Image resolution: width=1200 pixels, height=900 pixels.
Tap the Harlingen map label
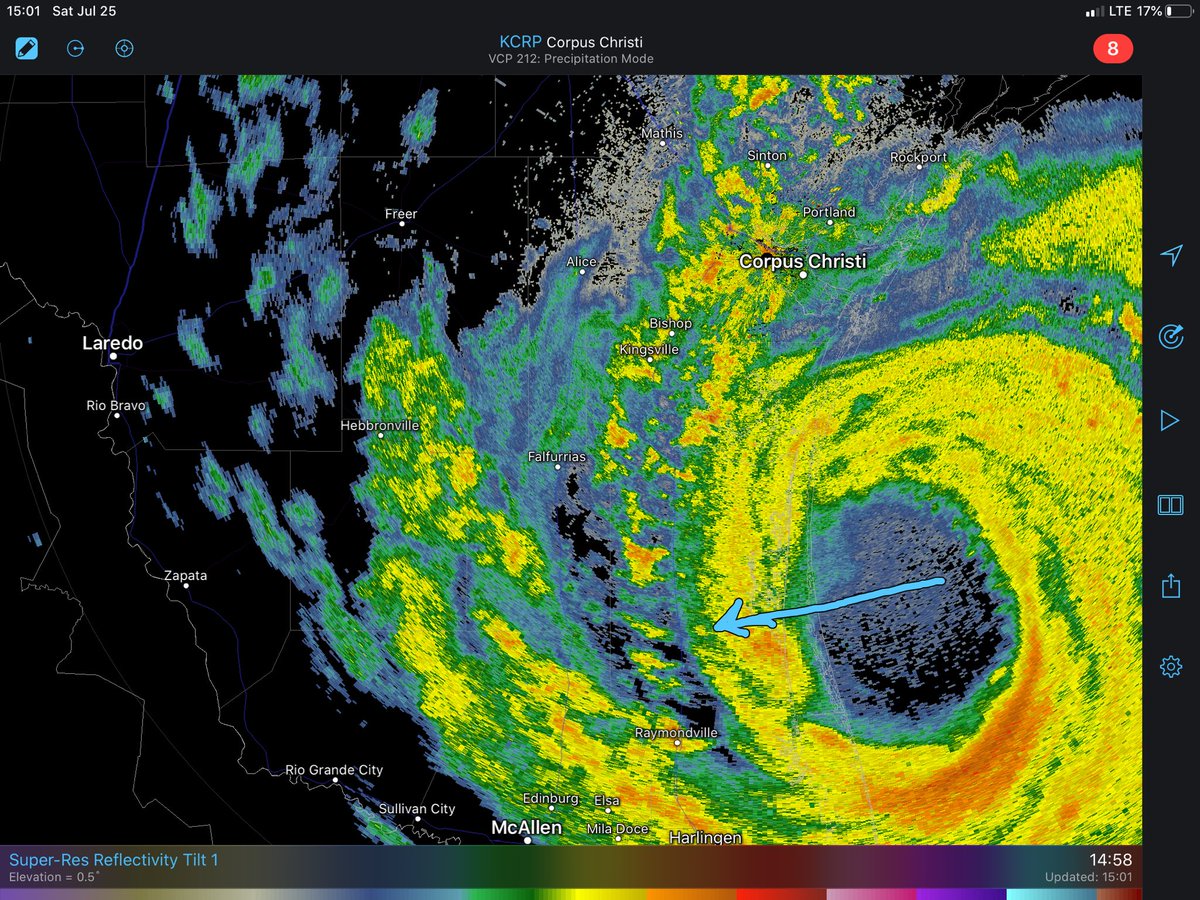pos(705,837)
